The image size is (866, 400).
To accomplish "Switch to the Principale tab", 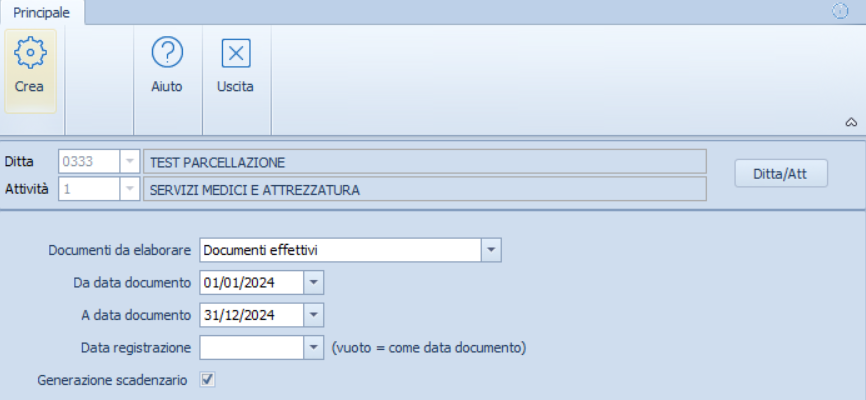I will [x=42, y=13].
